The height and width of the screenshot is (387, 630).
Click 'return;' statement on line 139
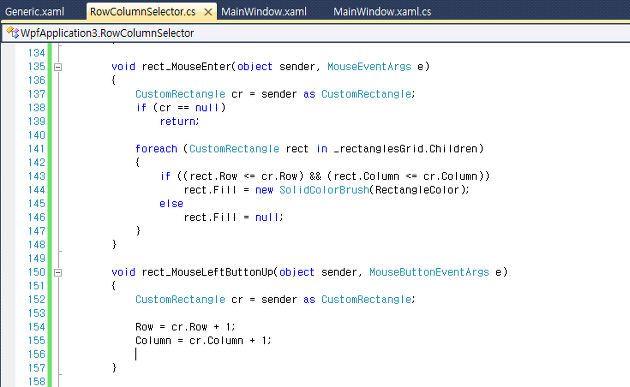point(179,121)
